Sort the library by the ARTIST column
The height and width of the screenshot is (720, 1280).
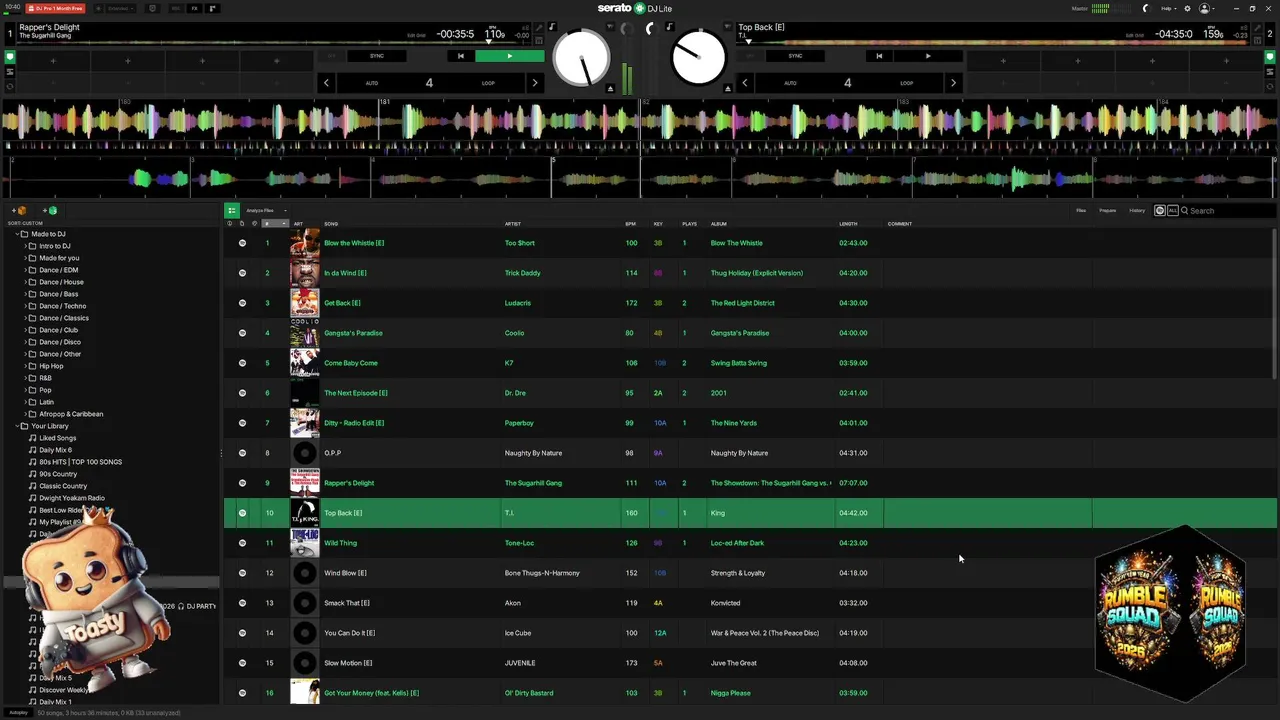(x=513, y=224)
